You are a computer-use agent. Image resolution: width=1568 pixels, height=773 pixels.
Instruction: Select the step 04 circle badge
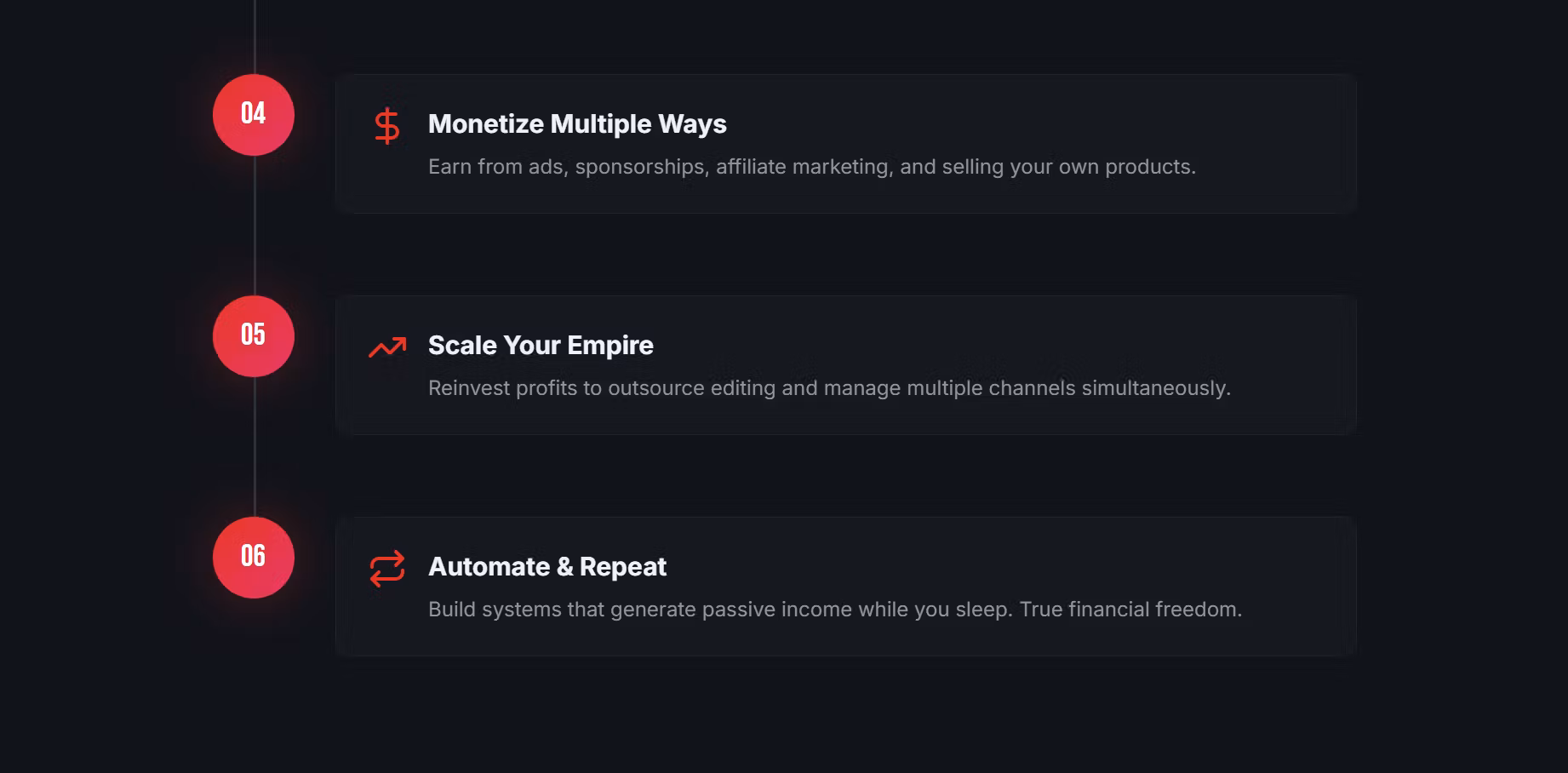click(254, 115)
